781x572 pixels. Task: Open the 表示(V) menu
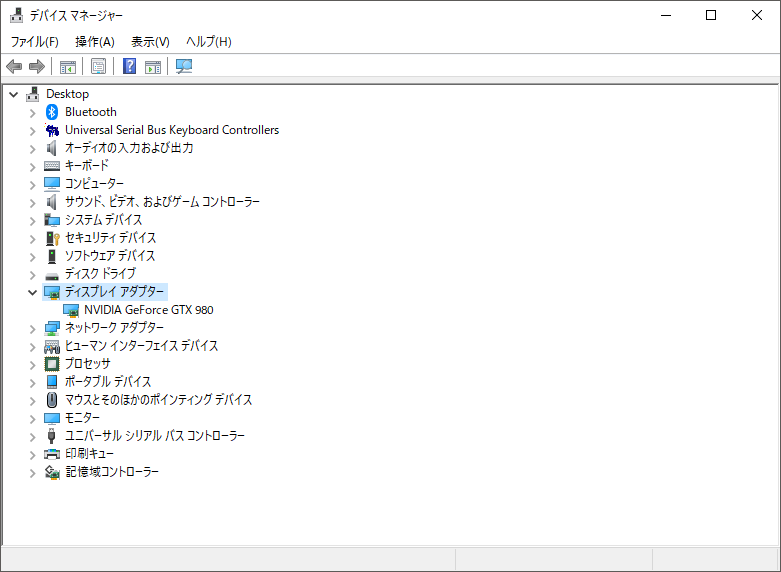coord(150,42)
